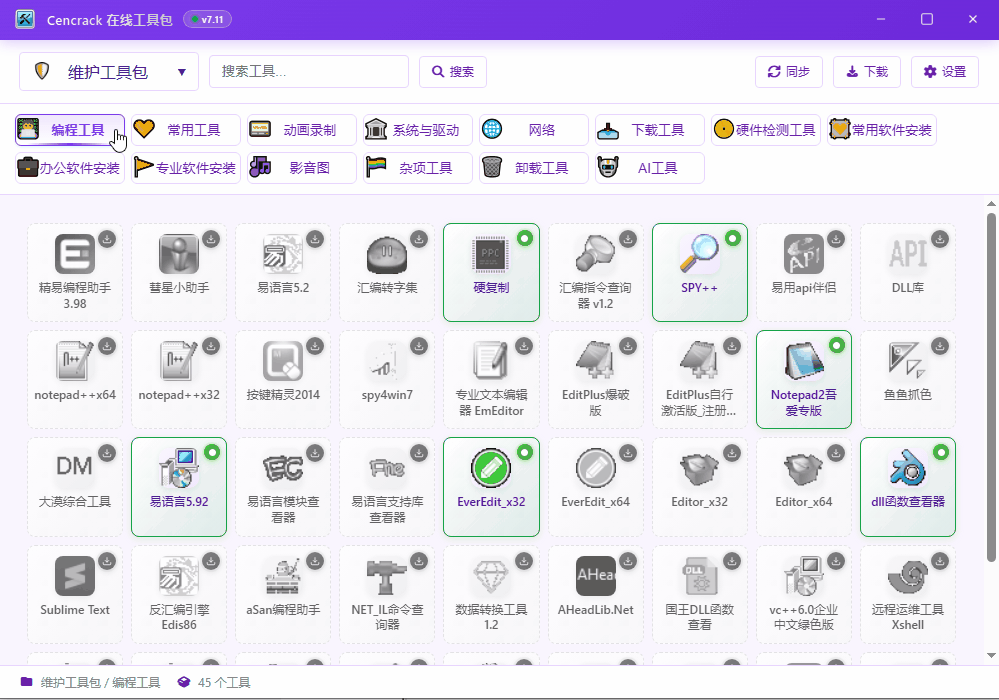
Task: Open the notepad++x64 tool
Action: pyautogui.click(x=75, y=380)
